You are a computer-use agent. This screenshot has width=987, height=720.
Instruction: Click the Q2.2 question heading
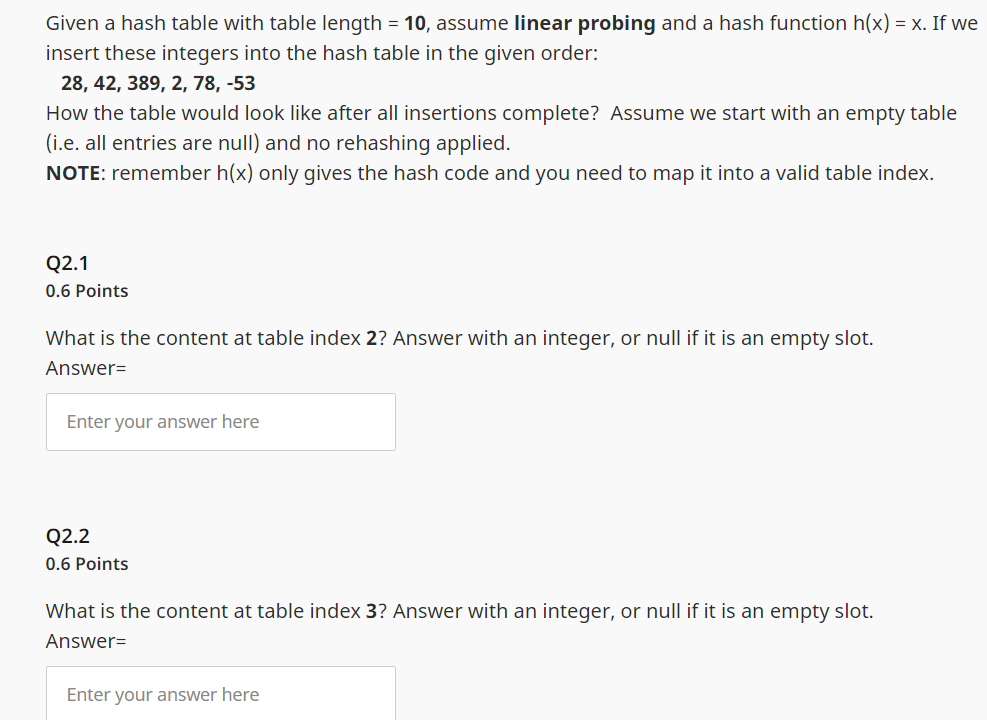tap(66, 536)
